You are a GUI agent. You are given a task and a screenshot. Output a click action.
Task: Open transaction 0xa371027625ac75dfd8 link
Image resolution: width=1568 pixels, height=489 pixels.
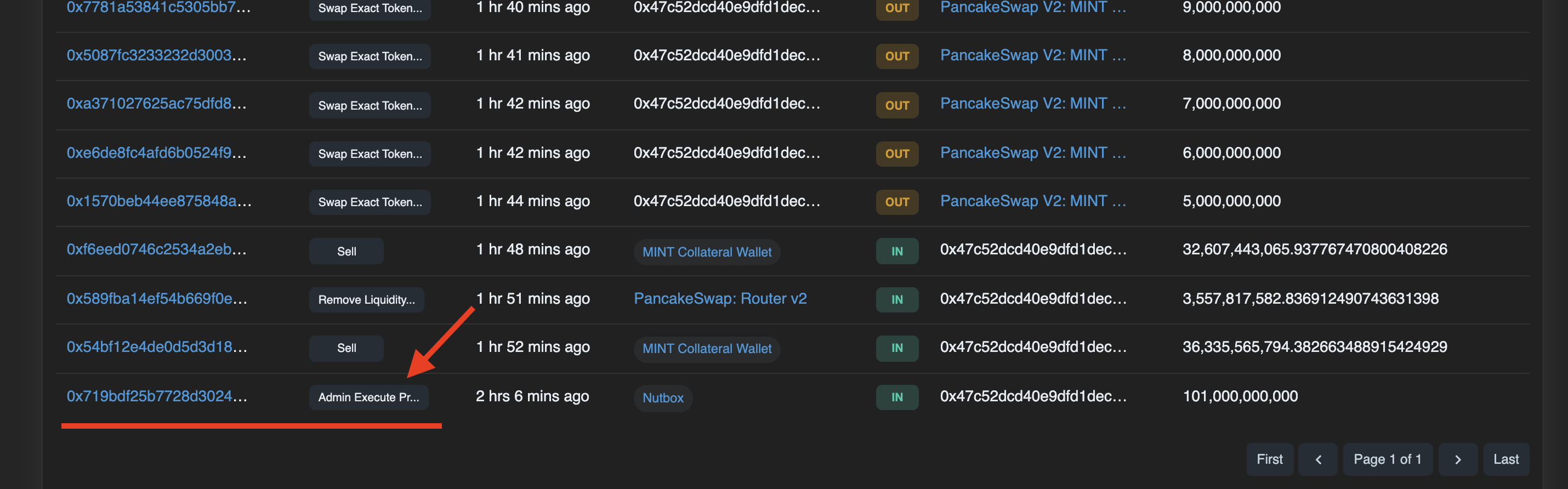click(x=156, y=104)
